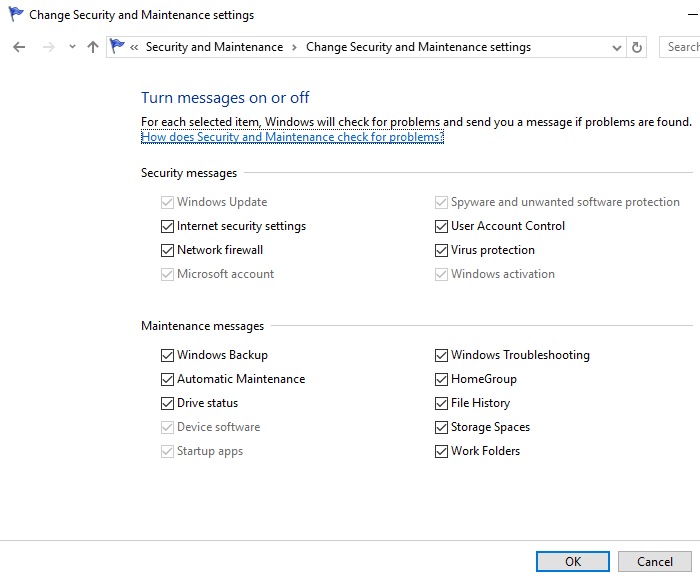
Task: Go to the Security and Maintenance breadcrumb
Action: pyautogui.click(x=214, y=47)
